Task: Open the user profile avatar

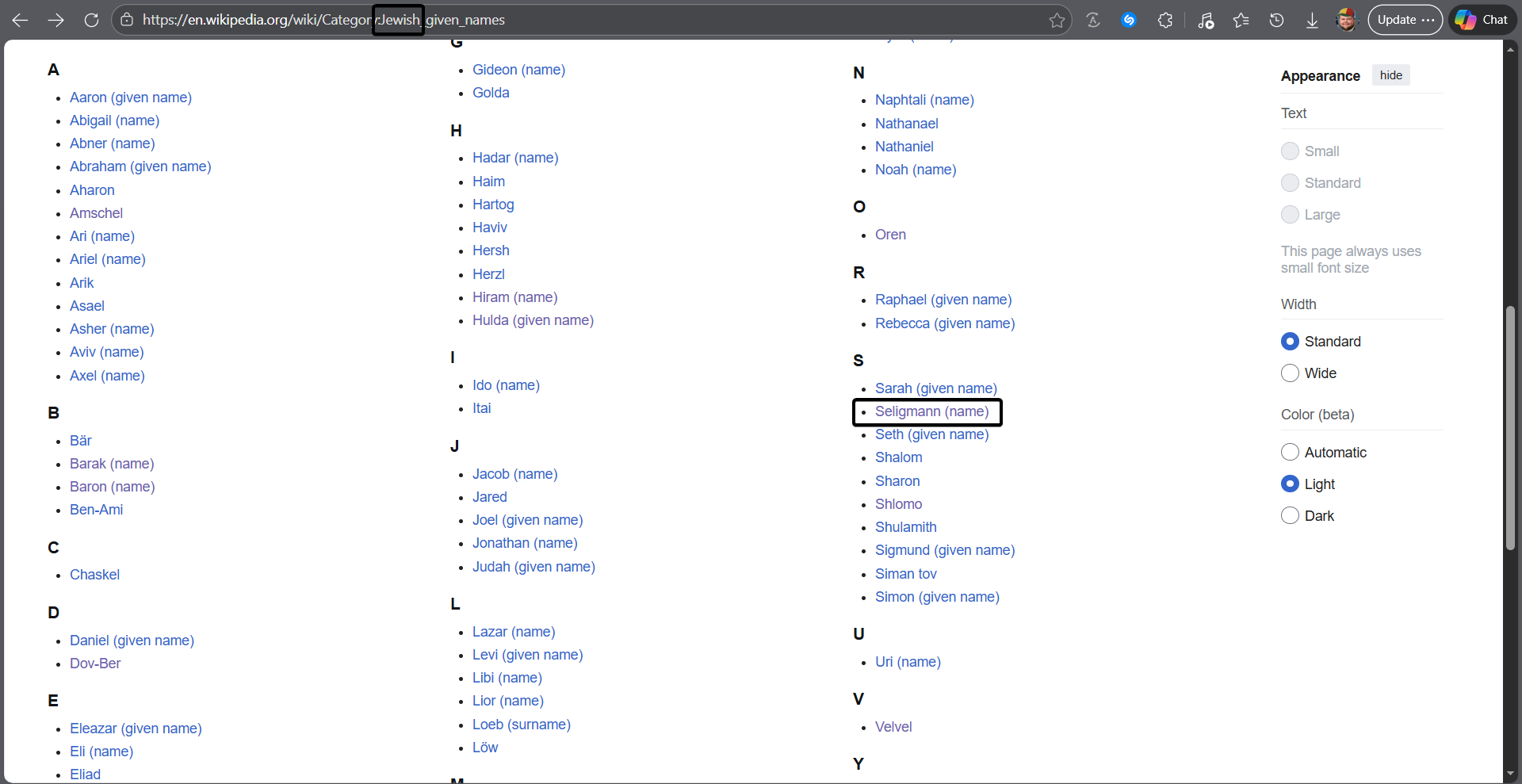Action: click(1346, 20)
